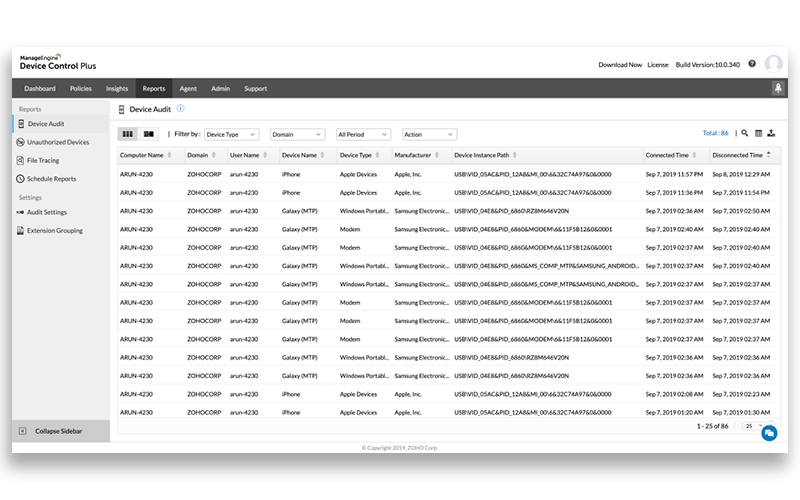Switch to the grid table view

click(x=128, y=133)
